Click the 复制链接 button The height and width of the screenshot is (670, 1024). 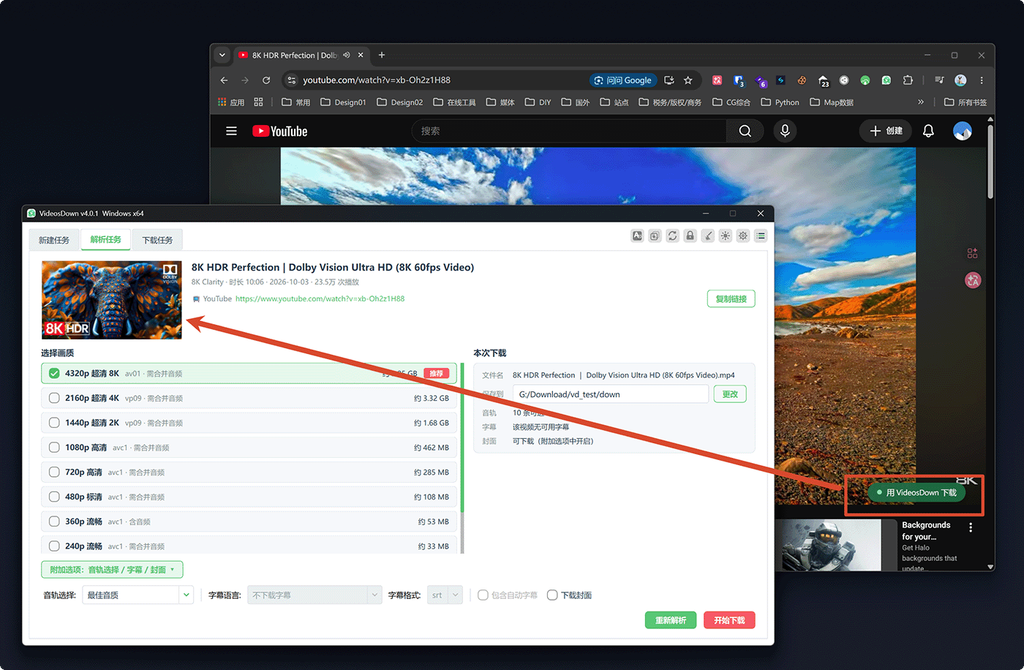tap(731, 298)
